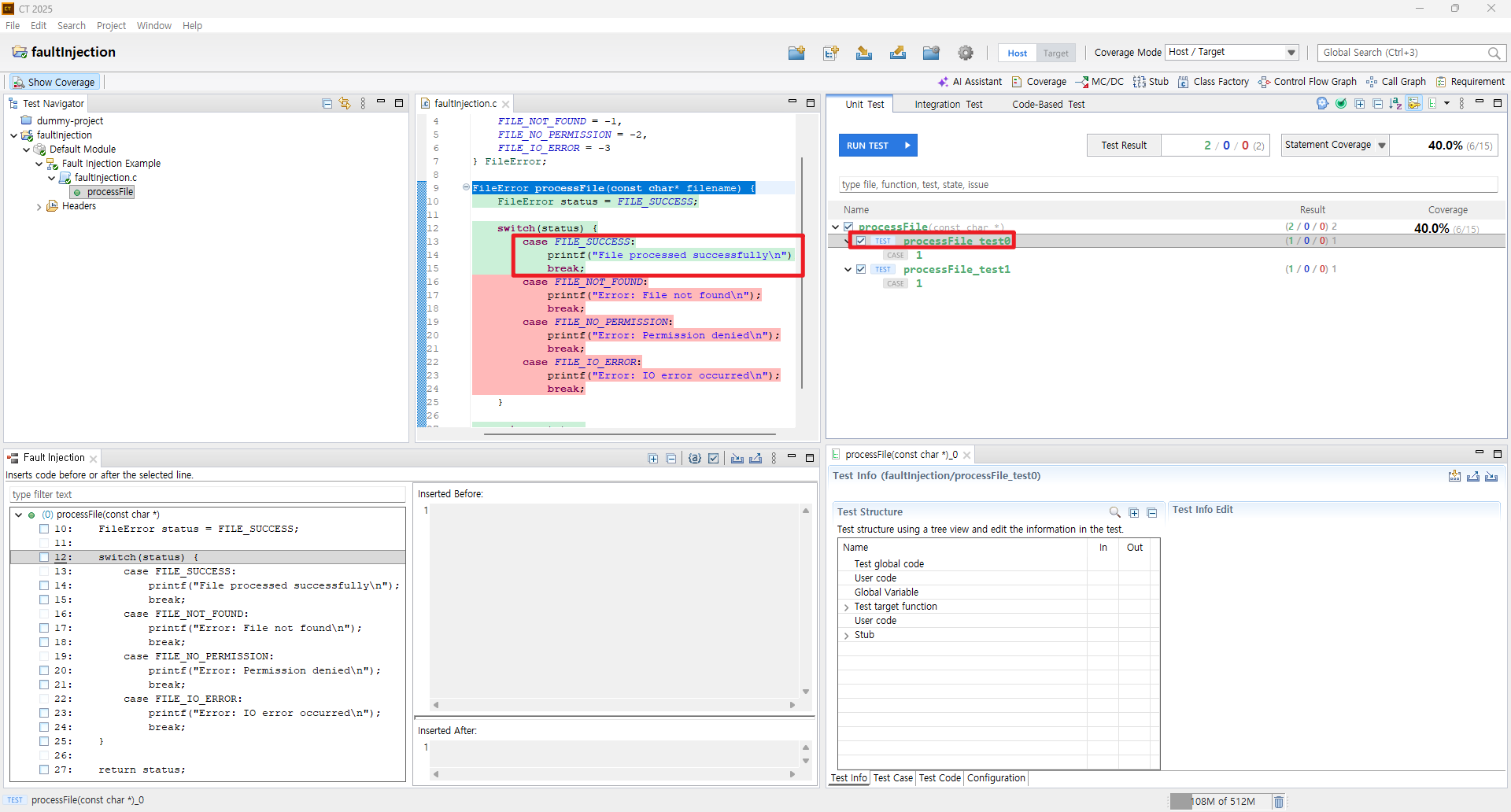The height and width of the screenshot is (812, 1511).
Task: Switch to the Integration Test tab
Action: 948,105
